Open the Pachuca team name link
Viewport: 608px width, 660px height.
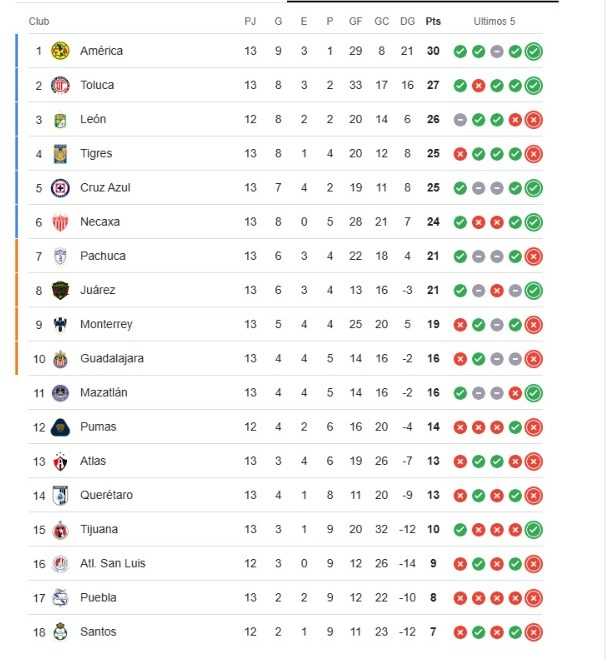[x=103, y=256]
